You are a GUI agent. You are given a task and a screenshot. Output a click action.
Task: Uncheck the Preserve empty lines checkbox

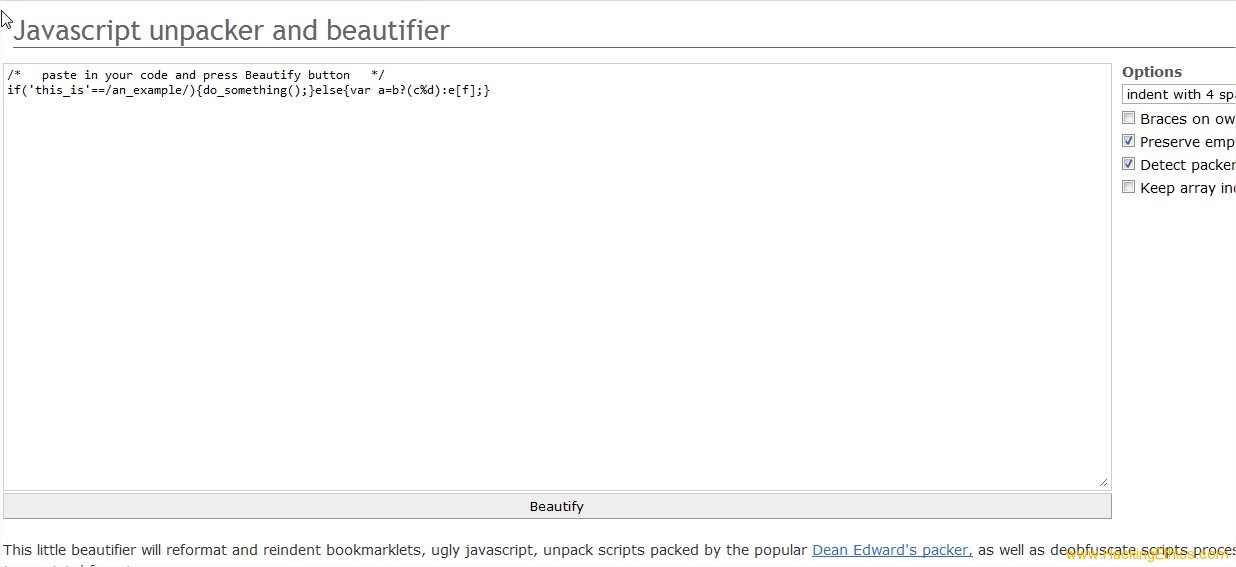point(1128,141)
